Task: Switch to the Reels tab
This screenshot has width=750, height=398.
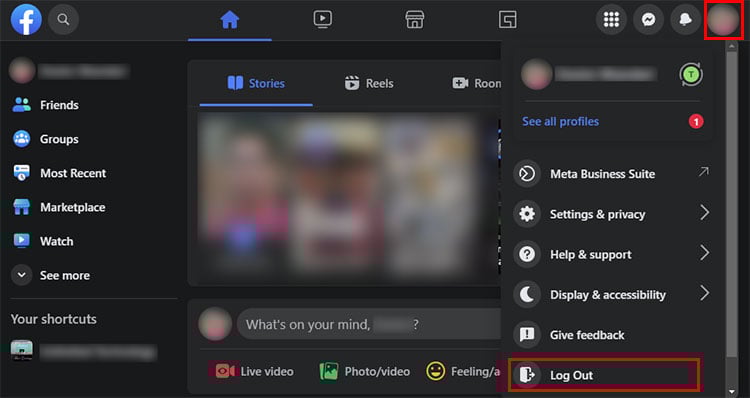Action: [x=369, y=83]
